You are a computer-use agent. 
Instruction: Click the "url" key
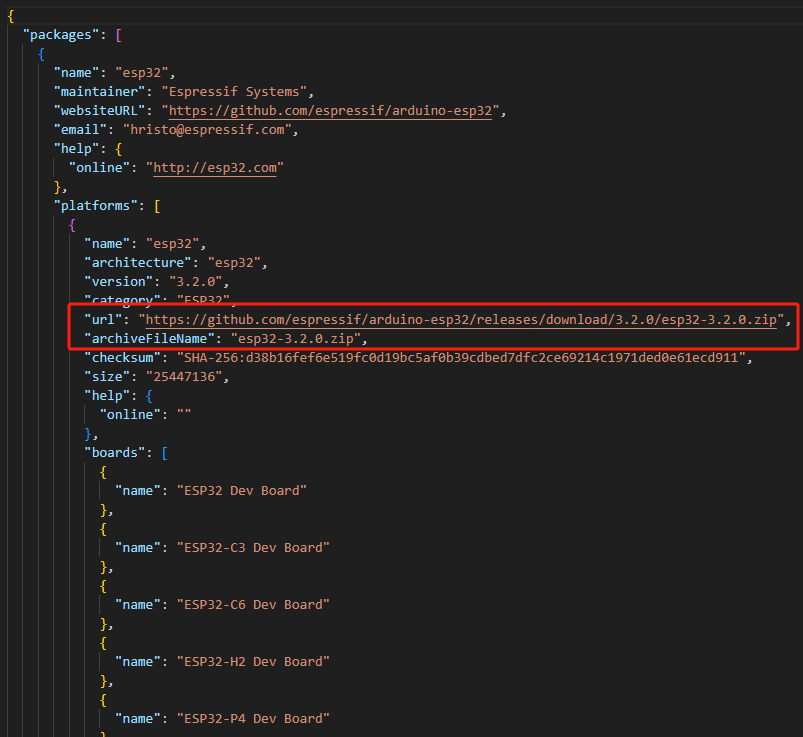coord(103,320)
